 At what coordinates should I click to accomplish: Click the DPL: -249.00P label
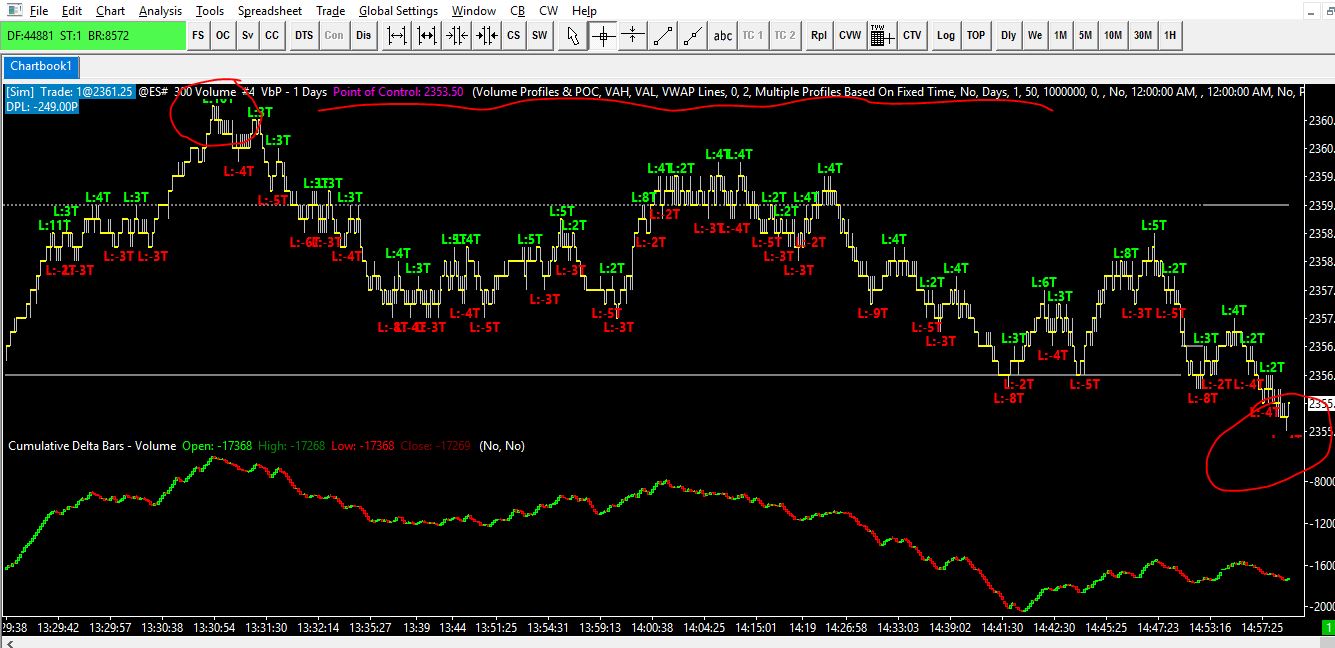pyautogui.click(x=42, y=106)
